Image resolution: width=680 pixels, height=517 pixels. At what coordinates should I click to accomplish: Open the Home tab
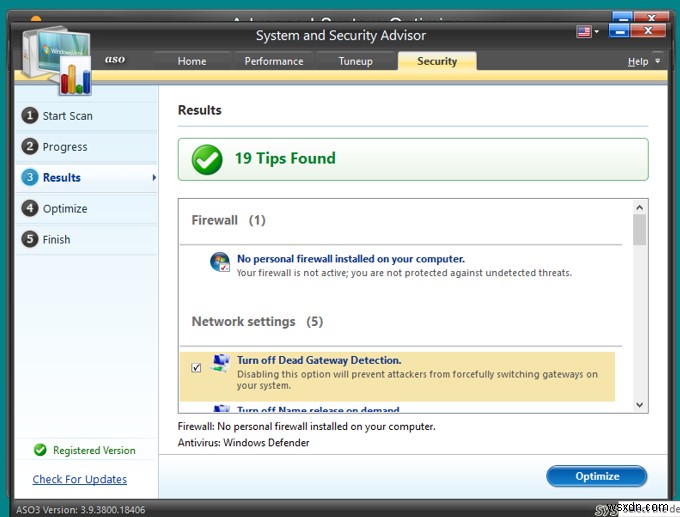tap(192, 61)
